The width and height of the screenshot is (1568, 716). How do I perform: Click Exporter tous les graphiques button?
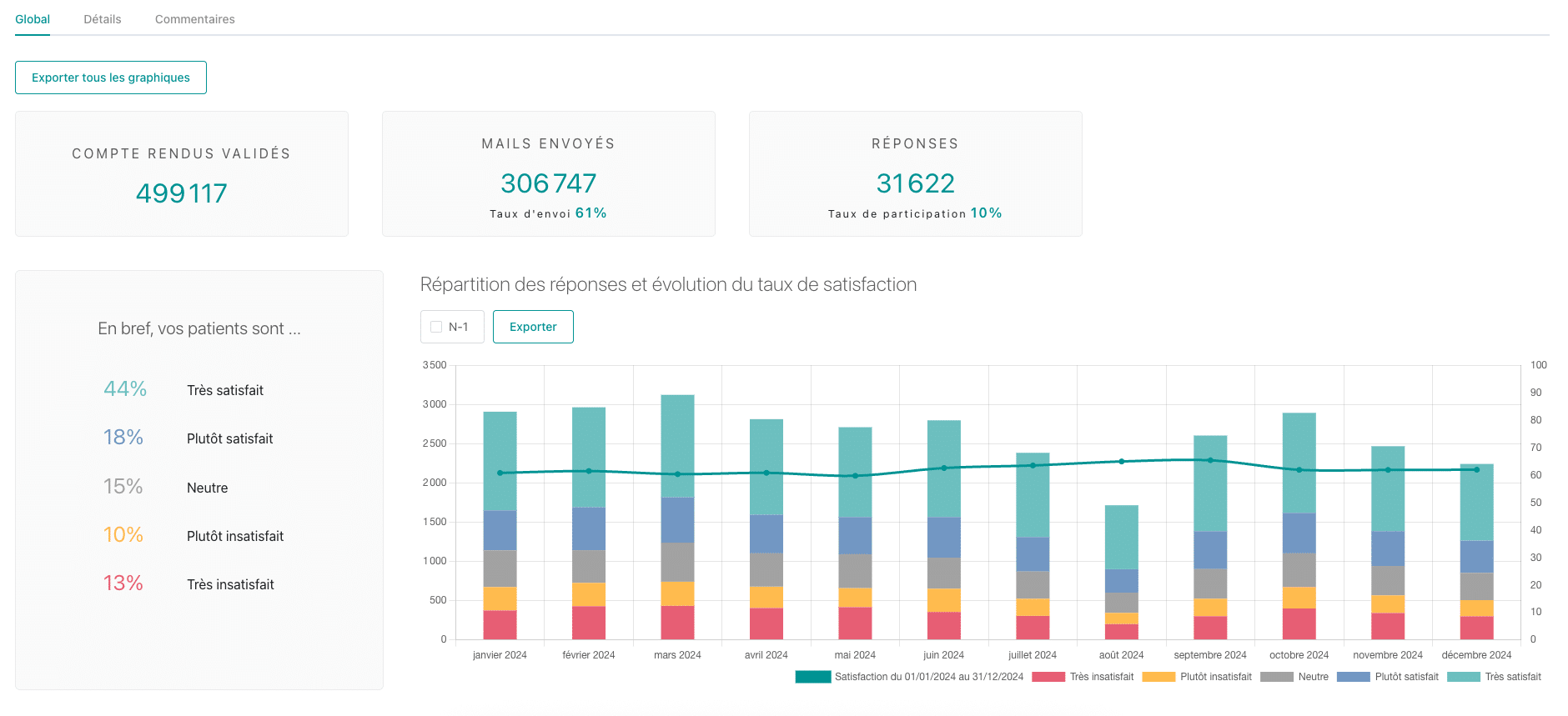(x=111, y=78)
